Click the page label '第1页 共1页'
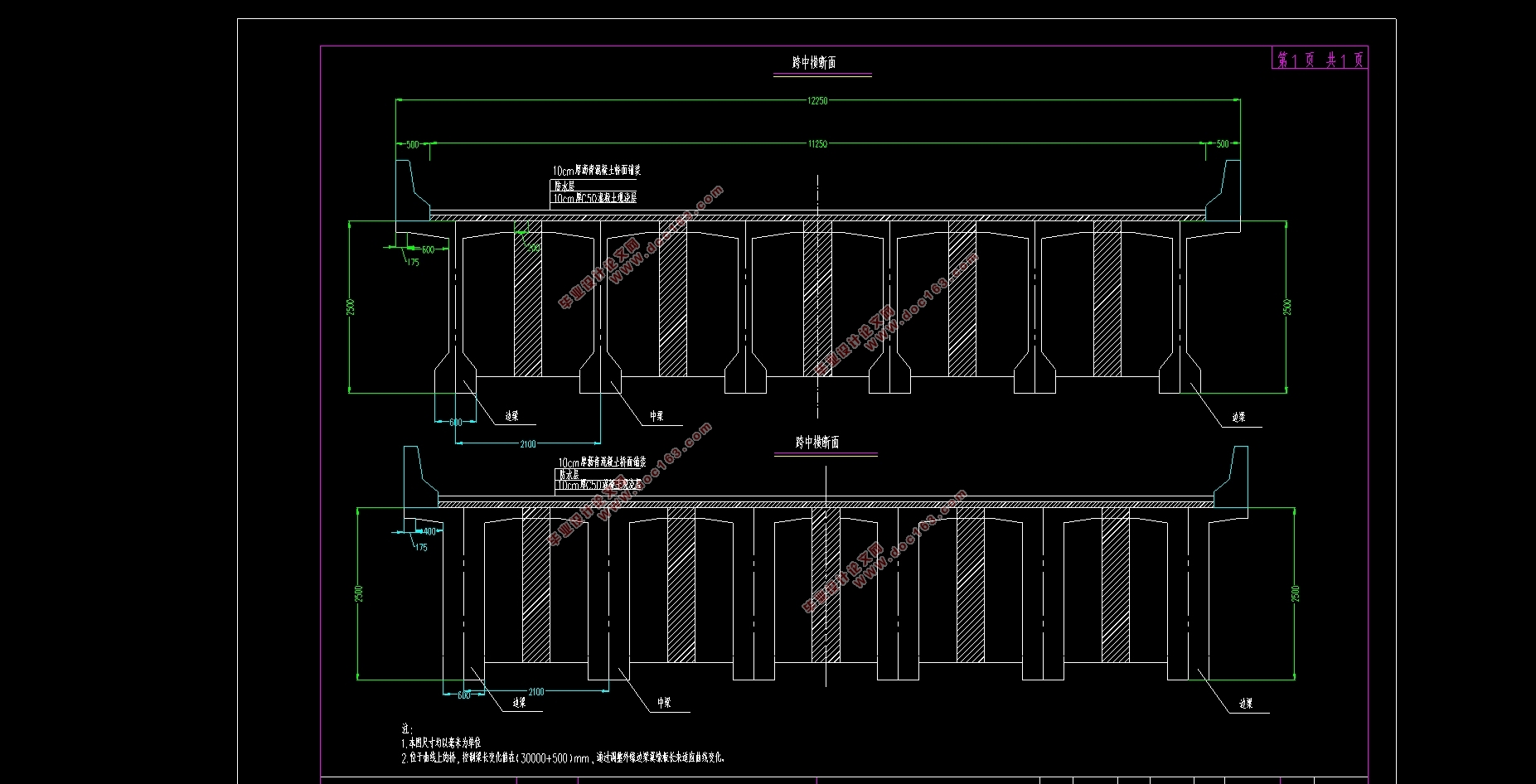 click(x=1320, y=60)
